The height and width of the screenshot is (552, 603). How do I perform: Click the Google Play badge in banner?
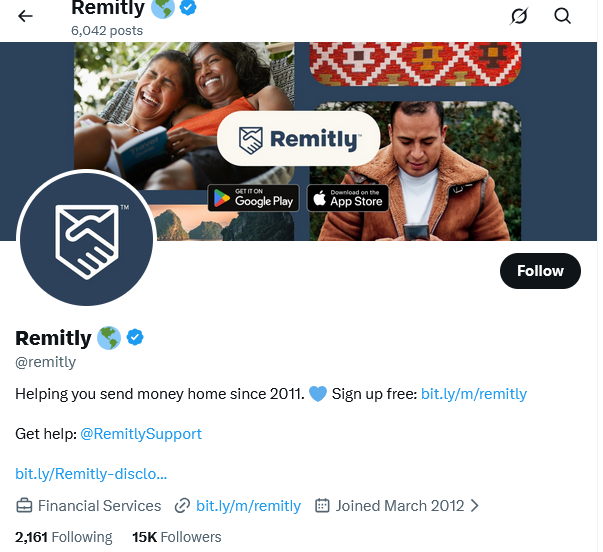(x=252, y=198)
